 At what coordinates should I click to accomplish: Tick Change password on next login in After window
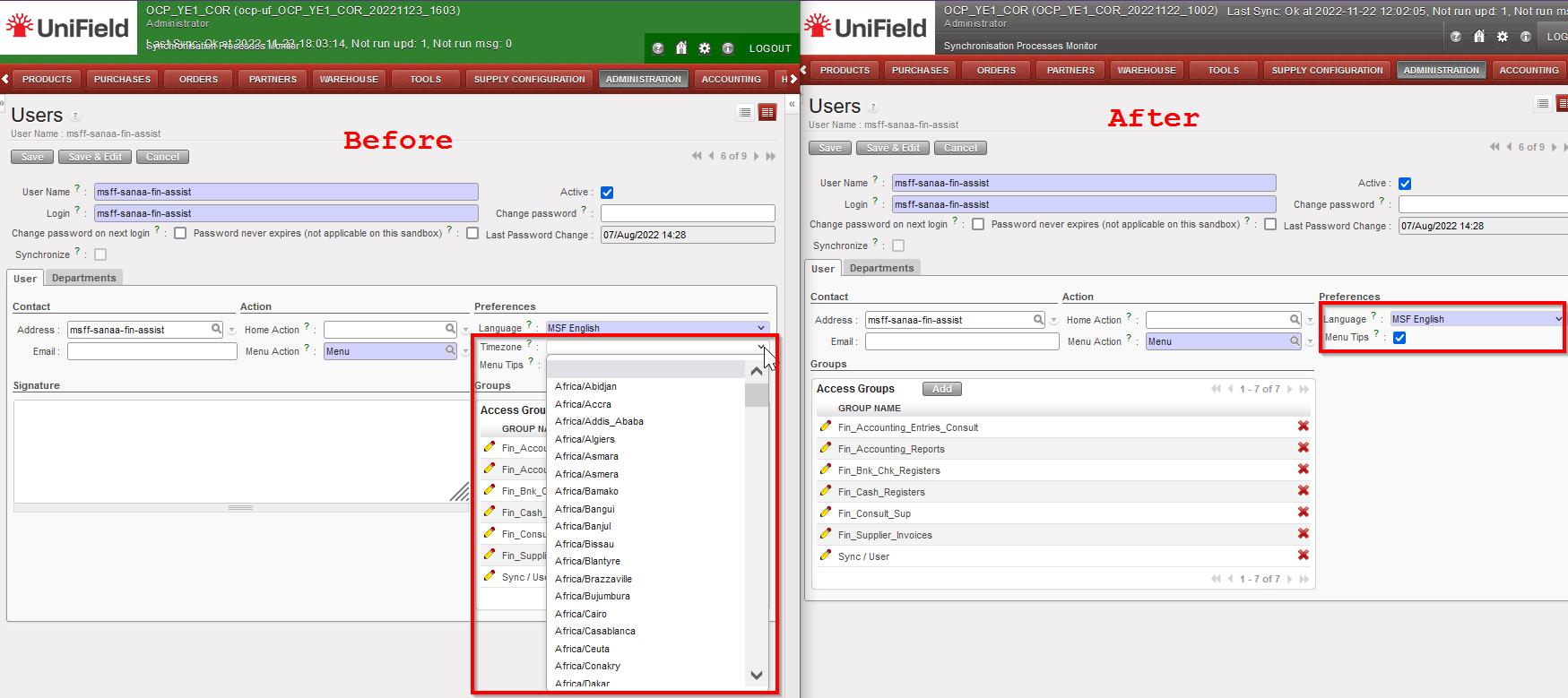[x=978, y=224]
